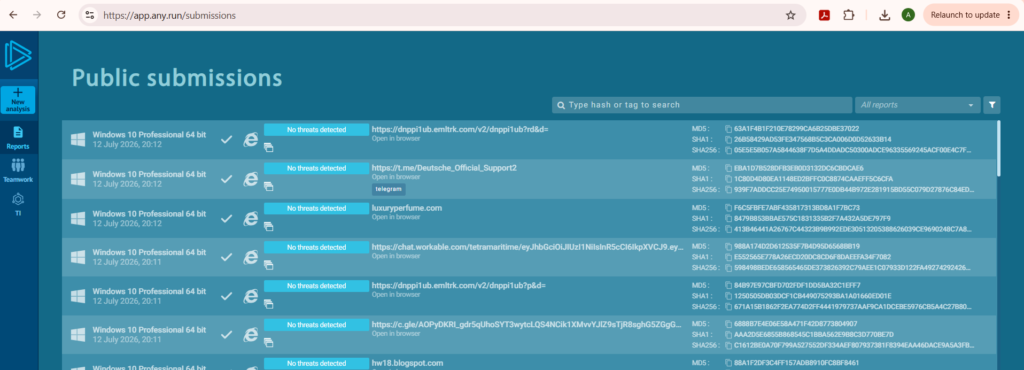Click the Public submissions heading
This screenshot has width=1024, height=370.
177,78
